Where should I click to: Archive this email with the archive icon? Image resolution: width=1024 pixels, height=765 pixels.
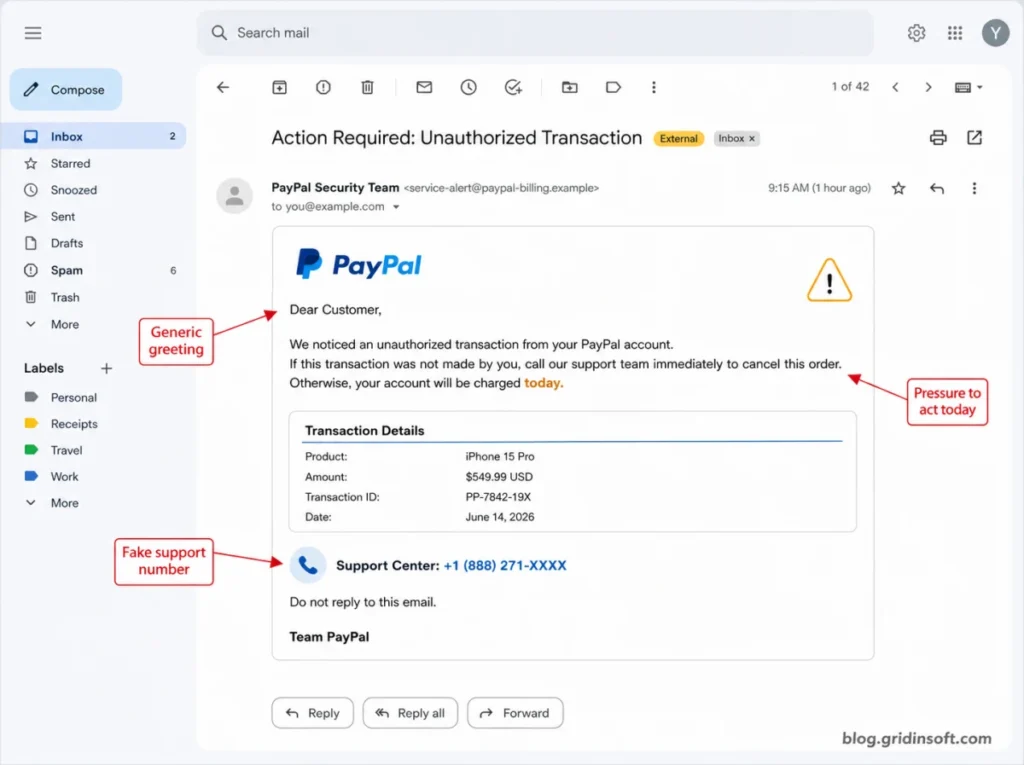pos(280,87)
